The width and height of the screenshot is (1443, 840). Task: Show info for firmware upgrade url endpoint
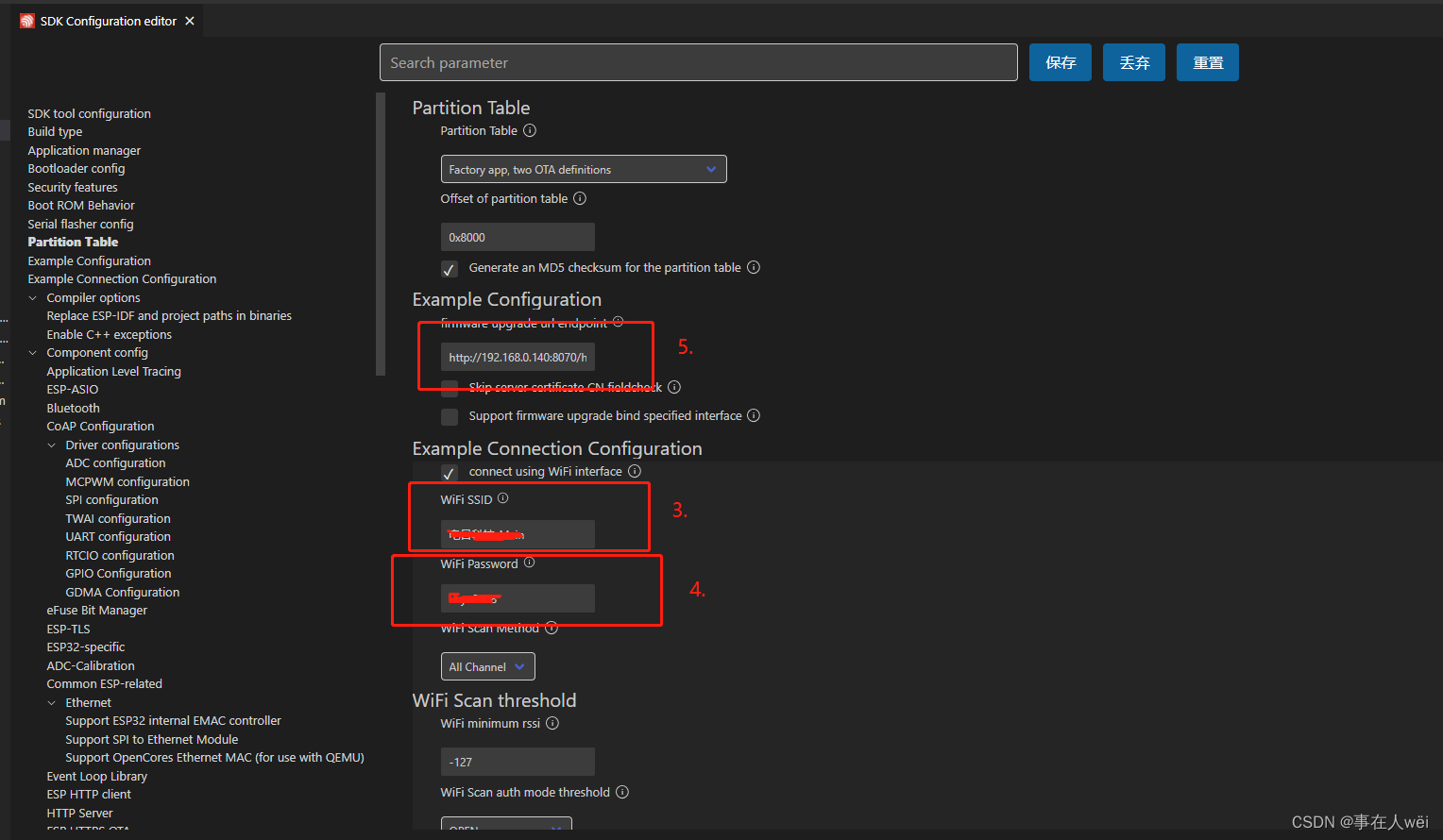click(618, 321)
